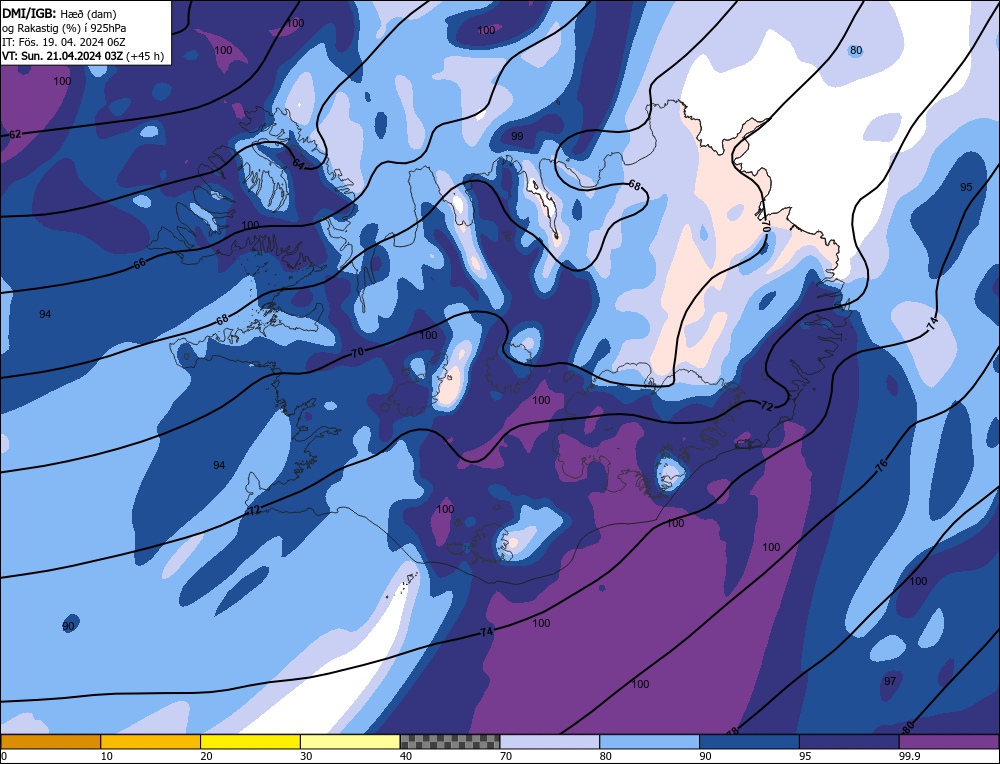Click the '(+45 h)' forecast offset text
Screen dimensions: 1000x764
(145, 56)
